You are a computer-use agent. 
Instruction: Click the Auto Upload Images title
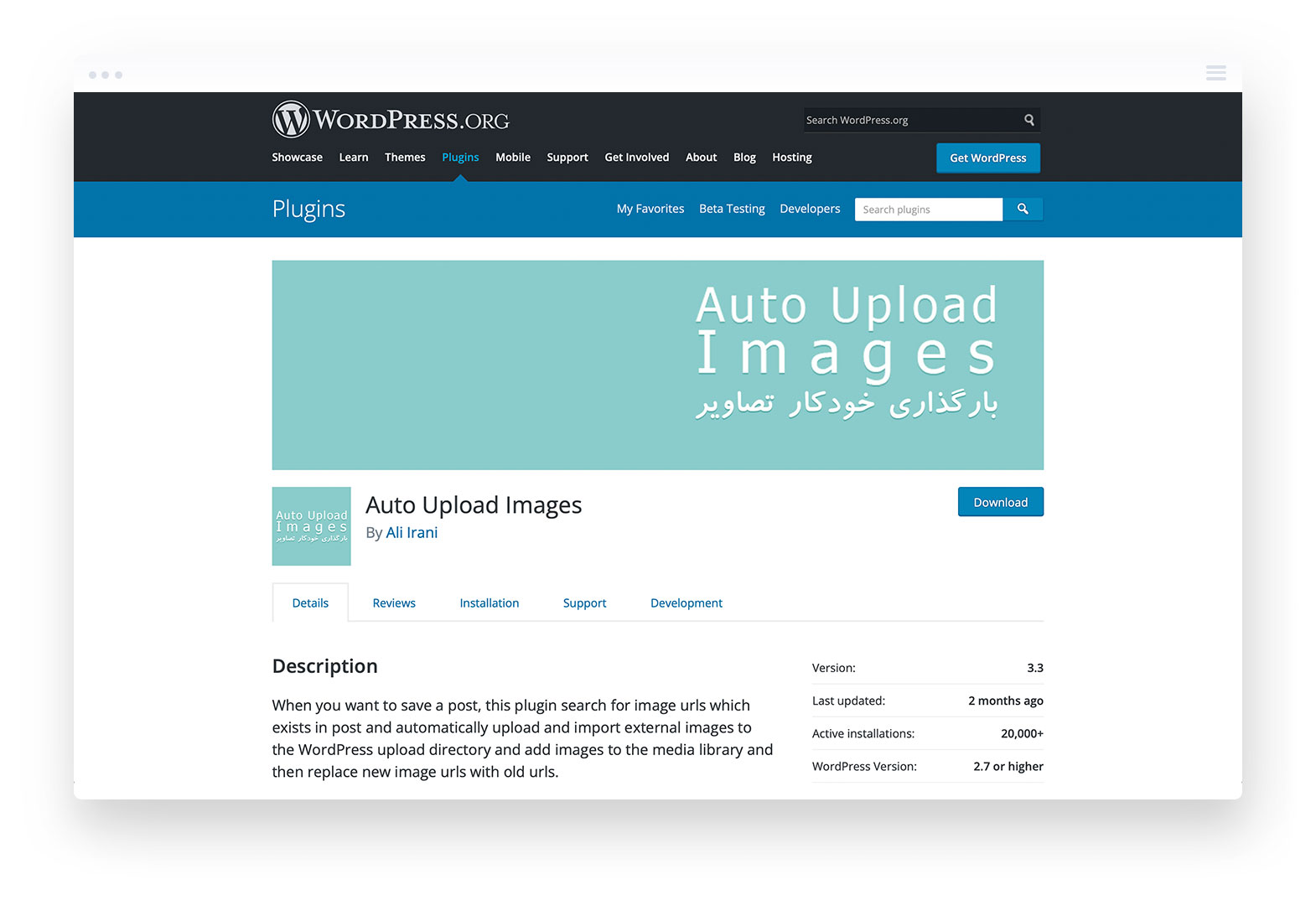pos(474,505)
